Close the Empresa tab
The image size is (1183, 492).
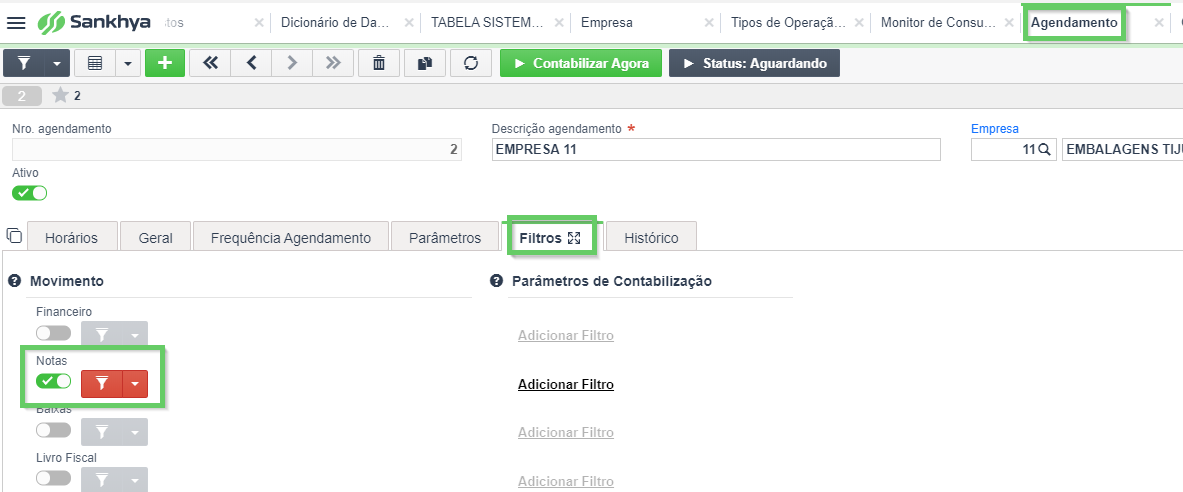pyautogui.click(x=709, y=23)
